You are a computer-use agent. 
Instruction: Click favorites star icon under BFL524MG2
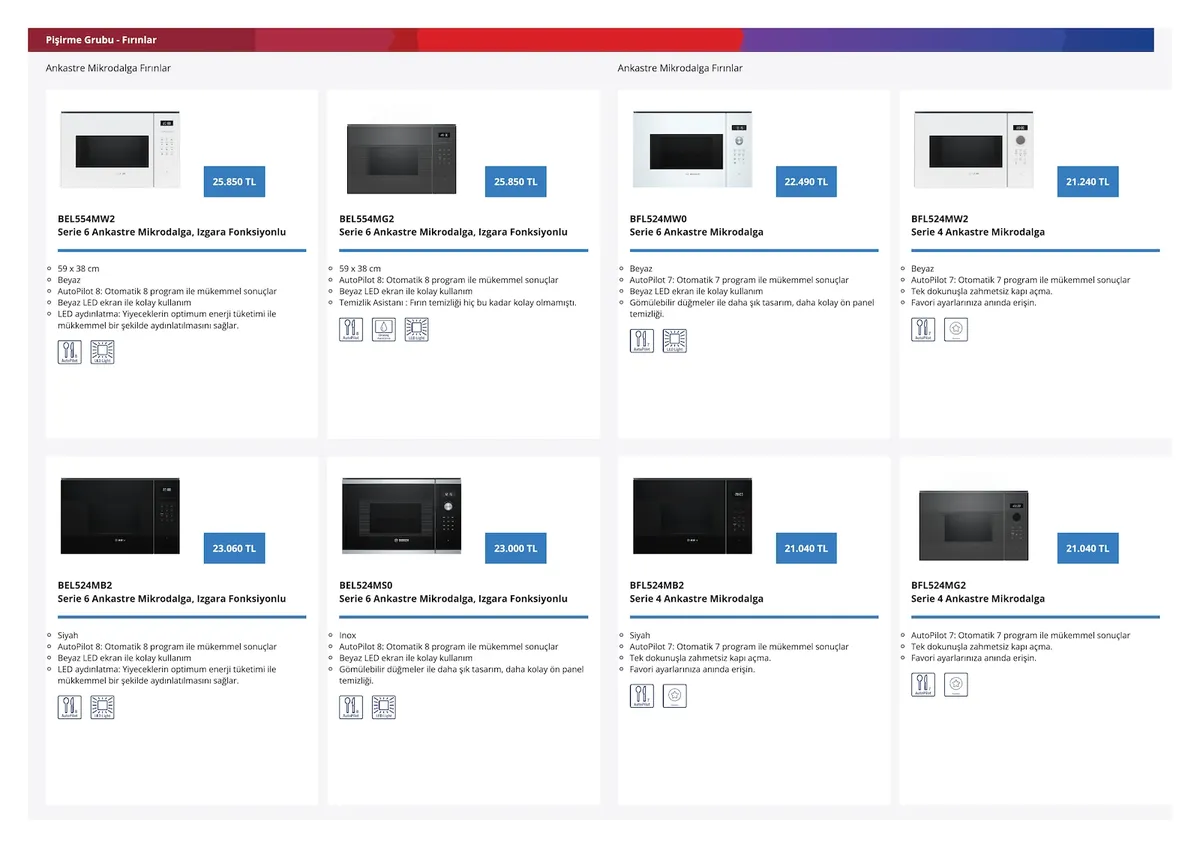coord(956,684)
